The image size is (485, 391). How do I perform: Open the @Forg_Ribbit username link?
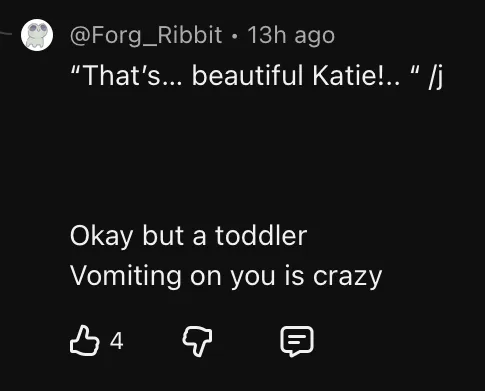pos(146,35)
